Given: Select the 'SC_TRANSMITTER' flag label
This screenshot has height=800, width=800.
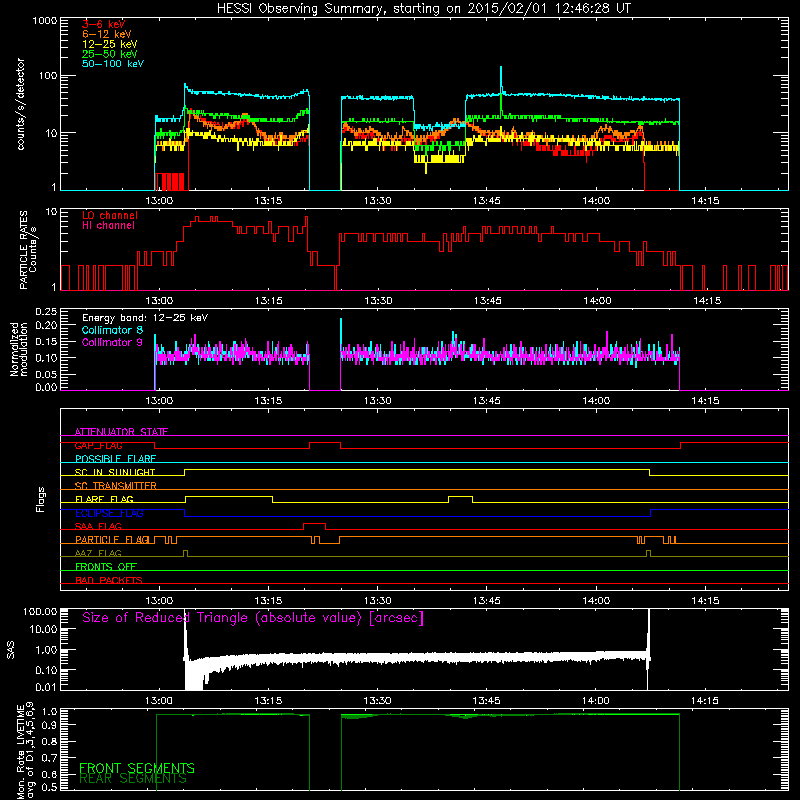Looking at the screenshot, I should (x=115, y=485).
